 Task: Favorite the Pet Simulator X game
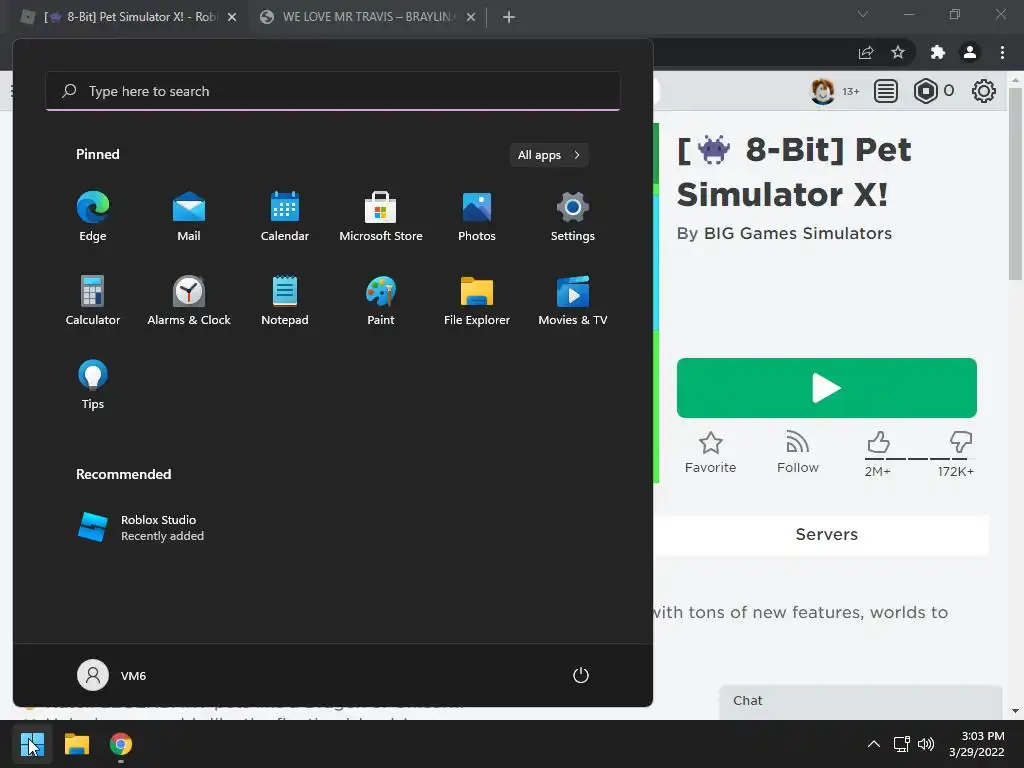coord(711,452)
